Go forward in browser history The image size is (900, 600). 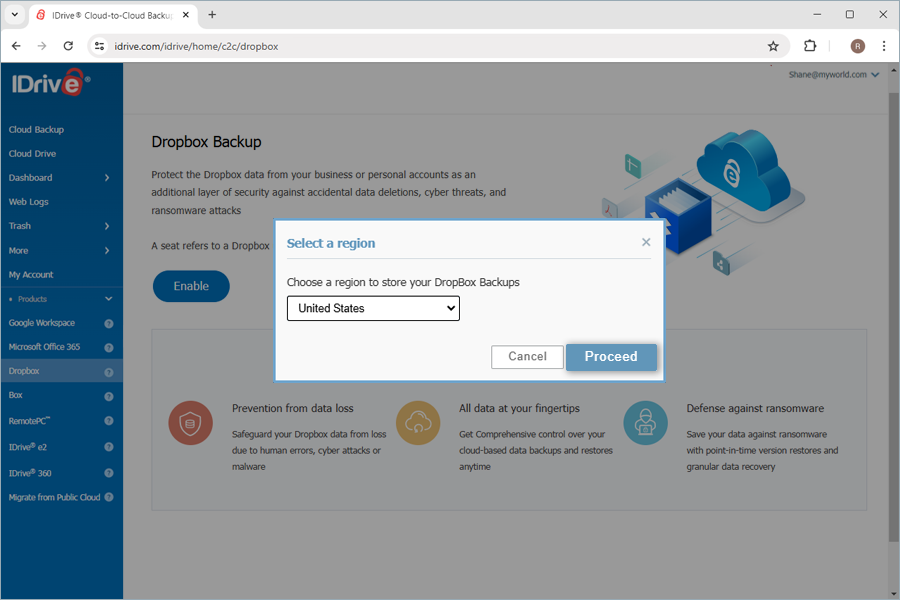42,46
